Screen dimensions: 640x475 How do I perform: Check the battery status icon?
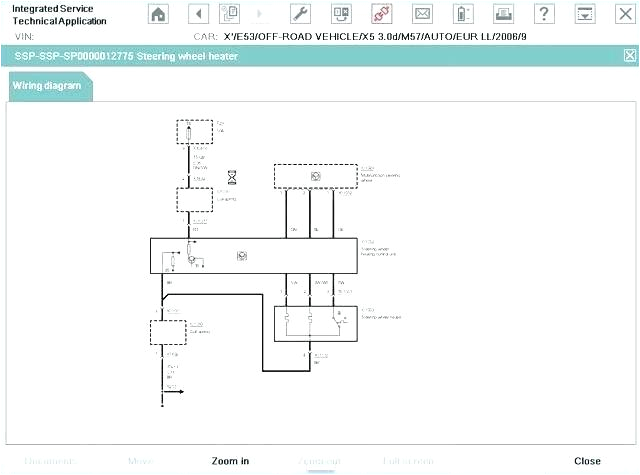[462, 14]
